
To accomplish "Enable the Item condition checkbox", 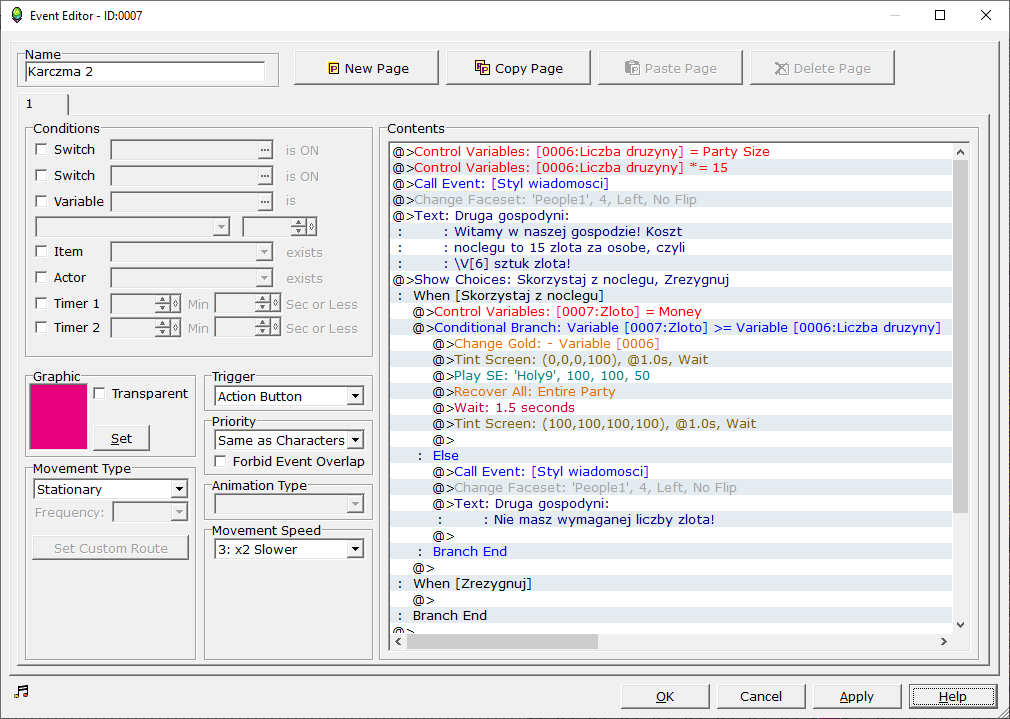I will (x=41, y=251).
